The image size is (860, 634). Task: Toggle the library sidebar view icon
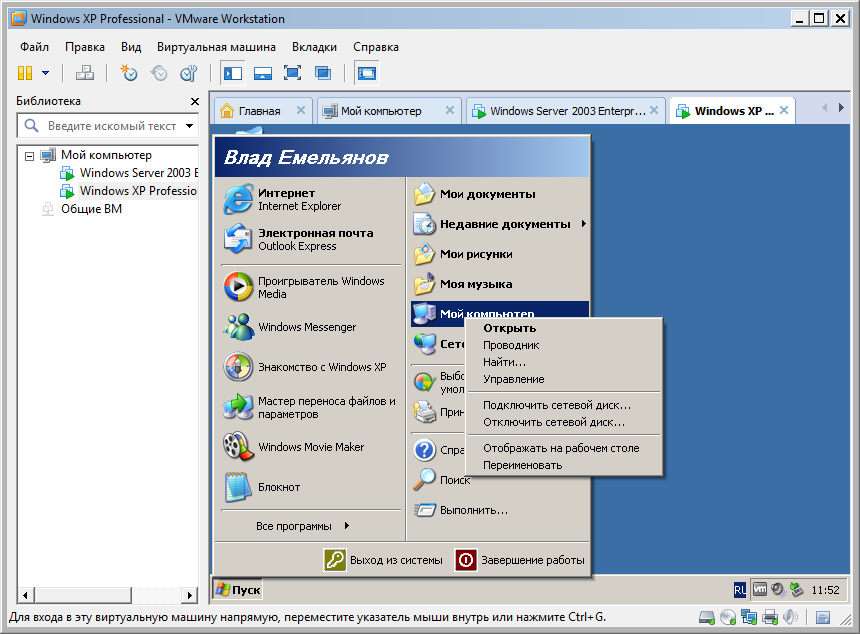(x=233, y=73)
